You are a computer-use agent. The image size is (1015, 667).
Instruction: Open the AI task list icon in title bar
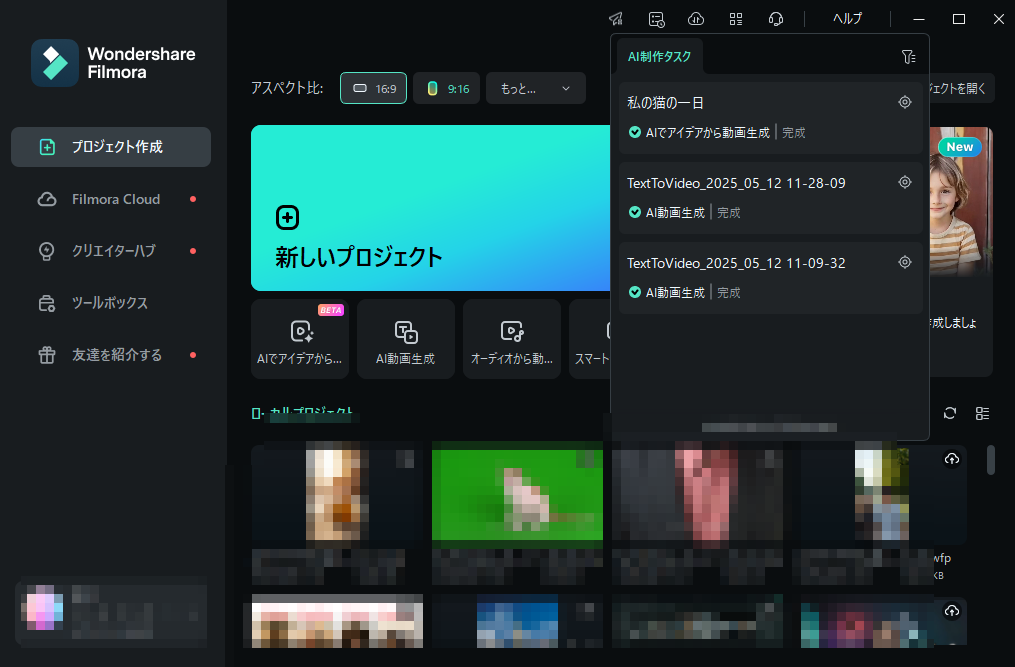coord(656,19)
